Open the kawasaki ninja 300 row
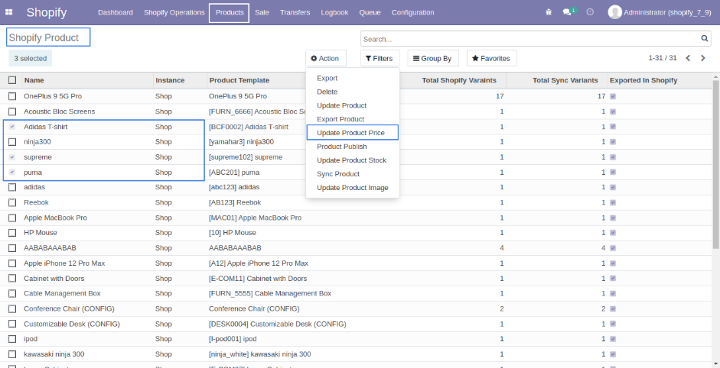720x368 pixels. [356, 354]
